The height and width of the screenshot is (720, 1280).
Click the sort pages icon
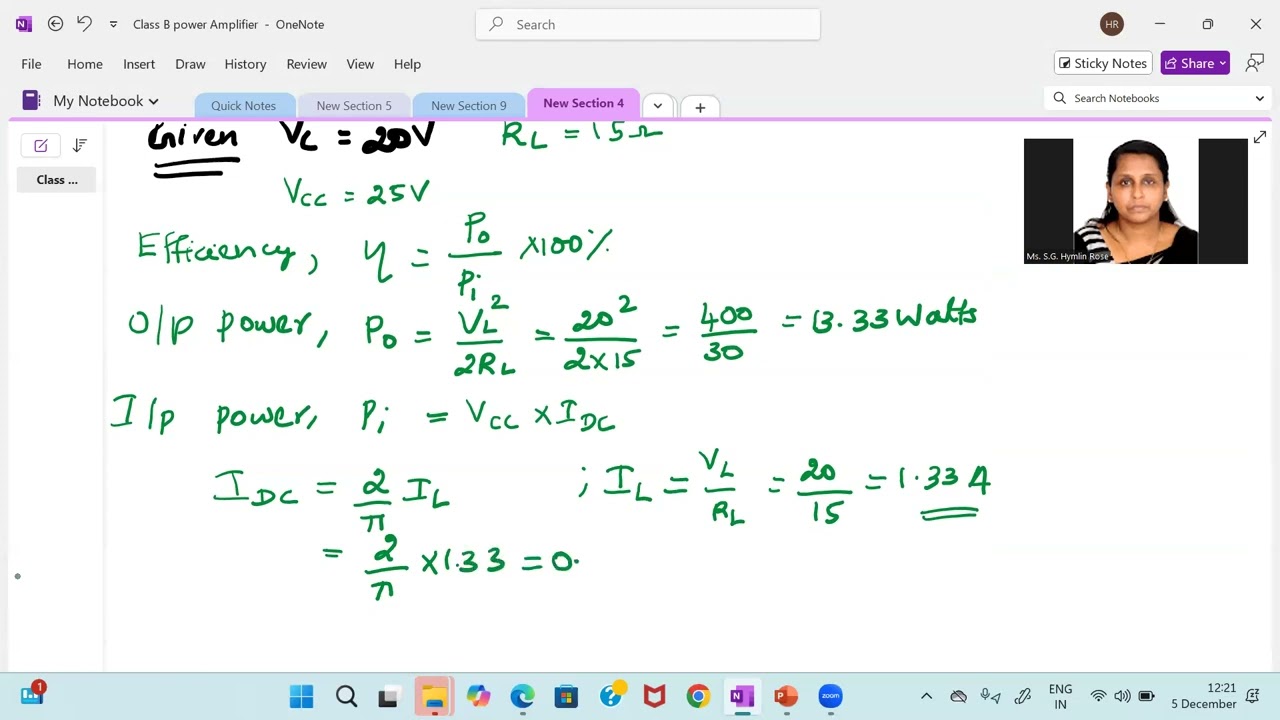[80, 146]
